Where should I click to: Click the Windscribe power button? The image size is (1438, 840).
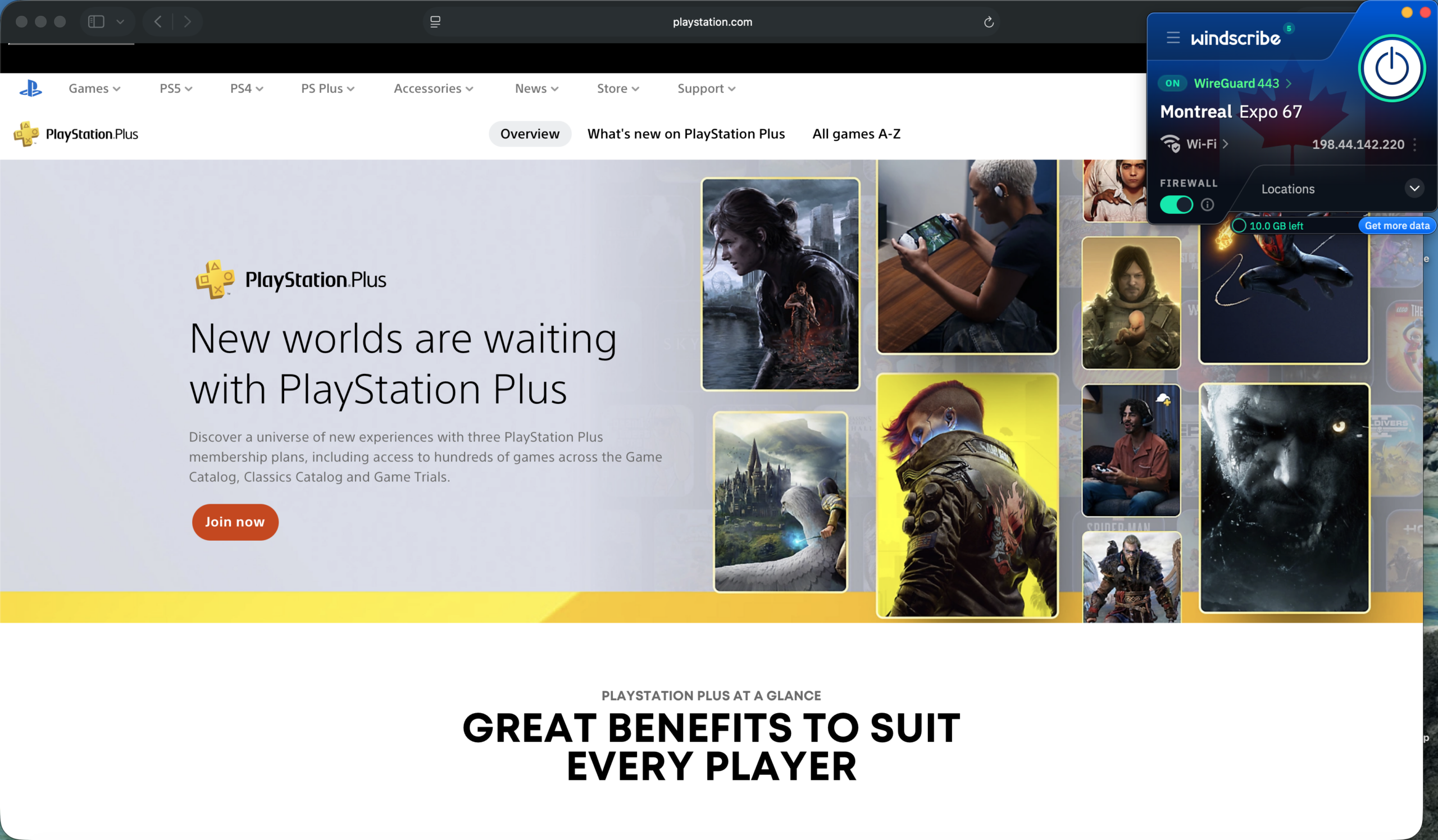[x=1392, y=69]
